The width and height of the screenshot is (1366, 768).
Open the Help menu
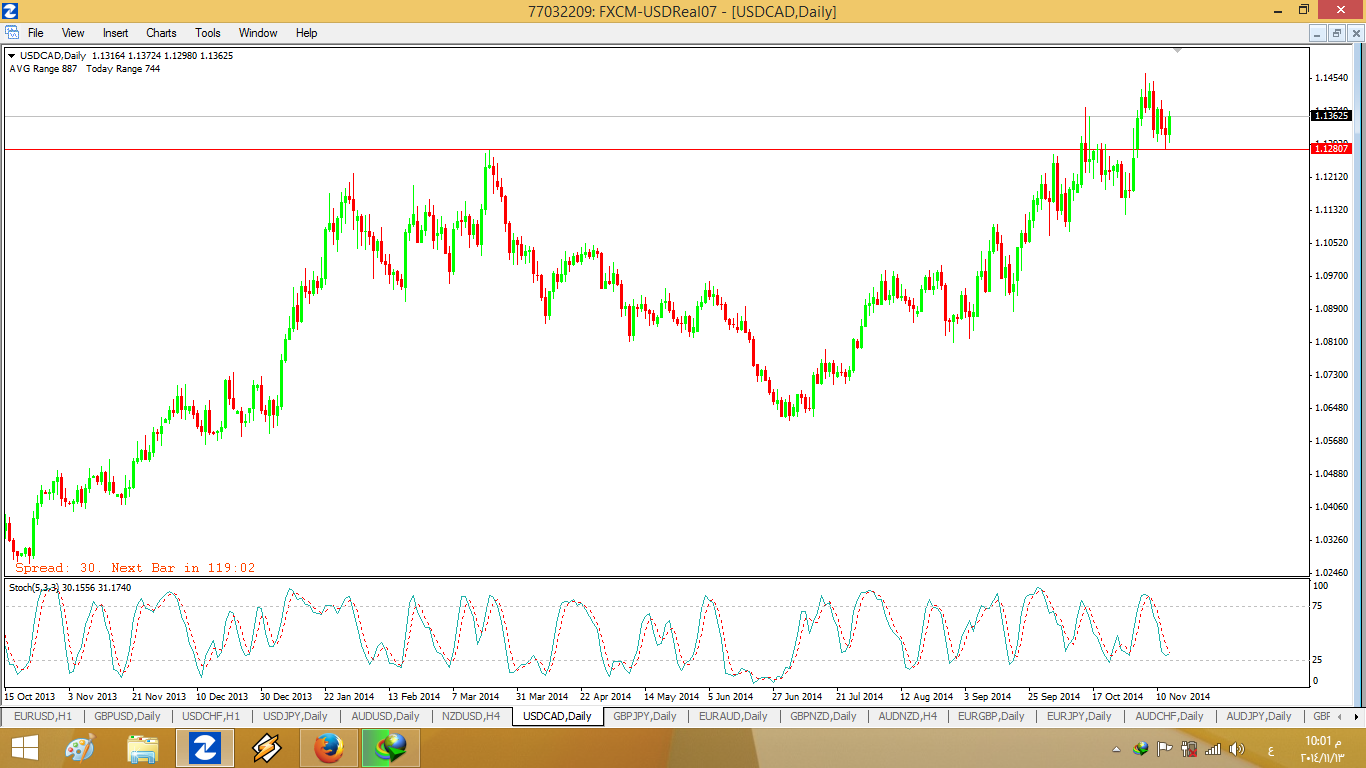(x=306, y=33)
